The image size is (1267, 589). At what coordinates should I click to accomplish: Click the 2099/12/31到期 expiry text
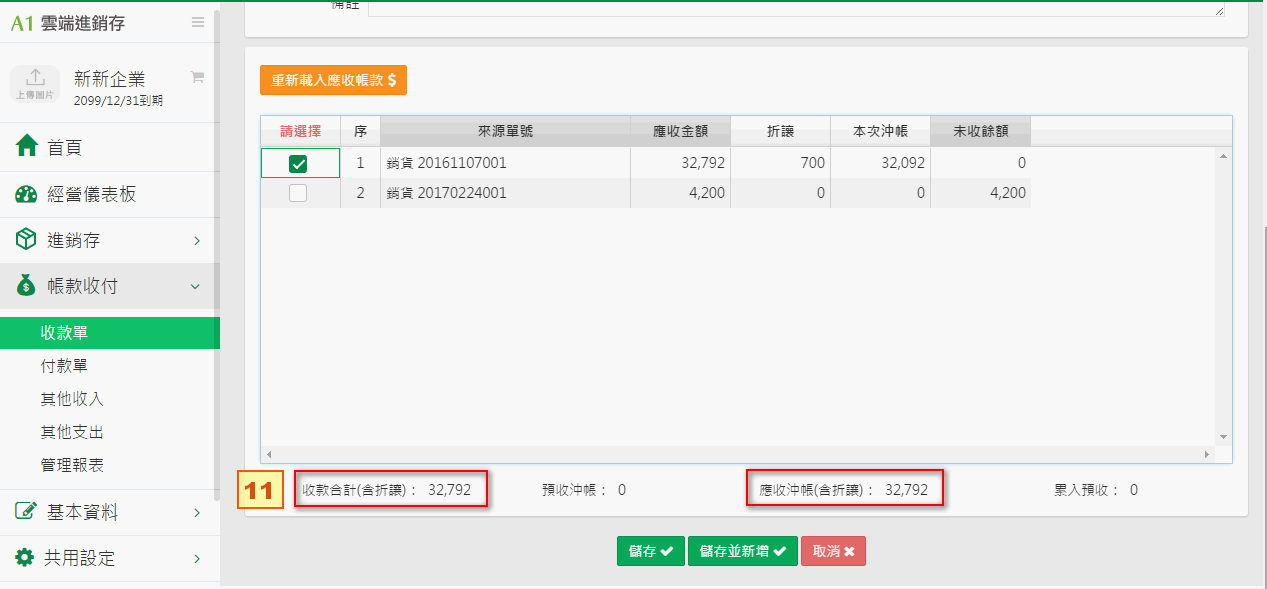pyautogui.click(x=118, y=101)
